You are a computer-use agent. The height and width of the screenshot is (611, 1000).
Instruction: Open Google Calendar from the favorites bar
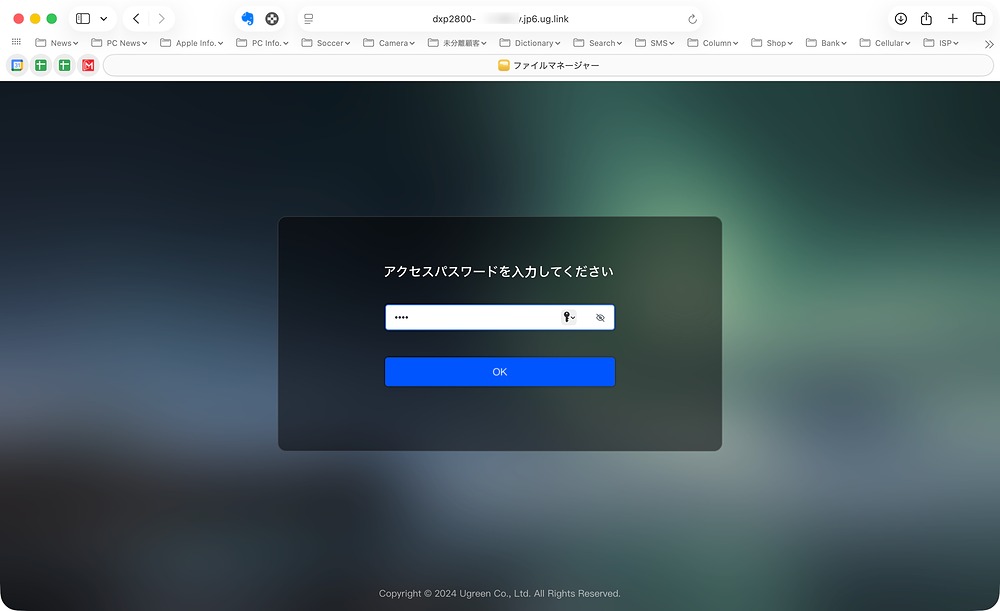(17, 64)
